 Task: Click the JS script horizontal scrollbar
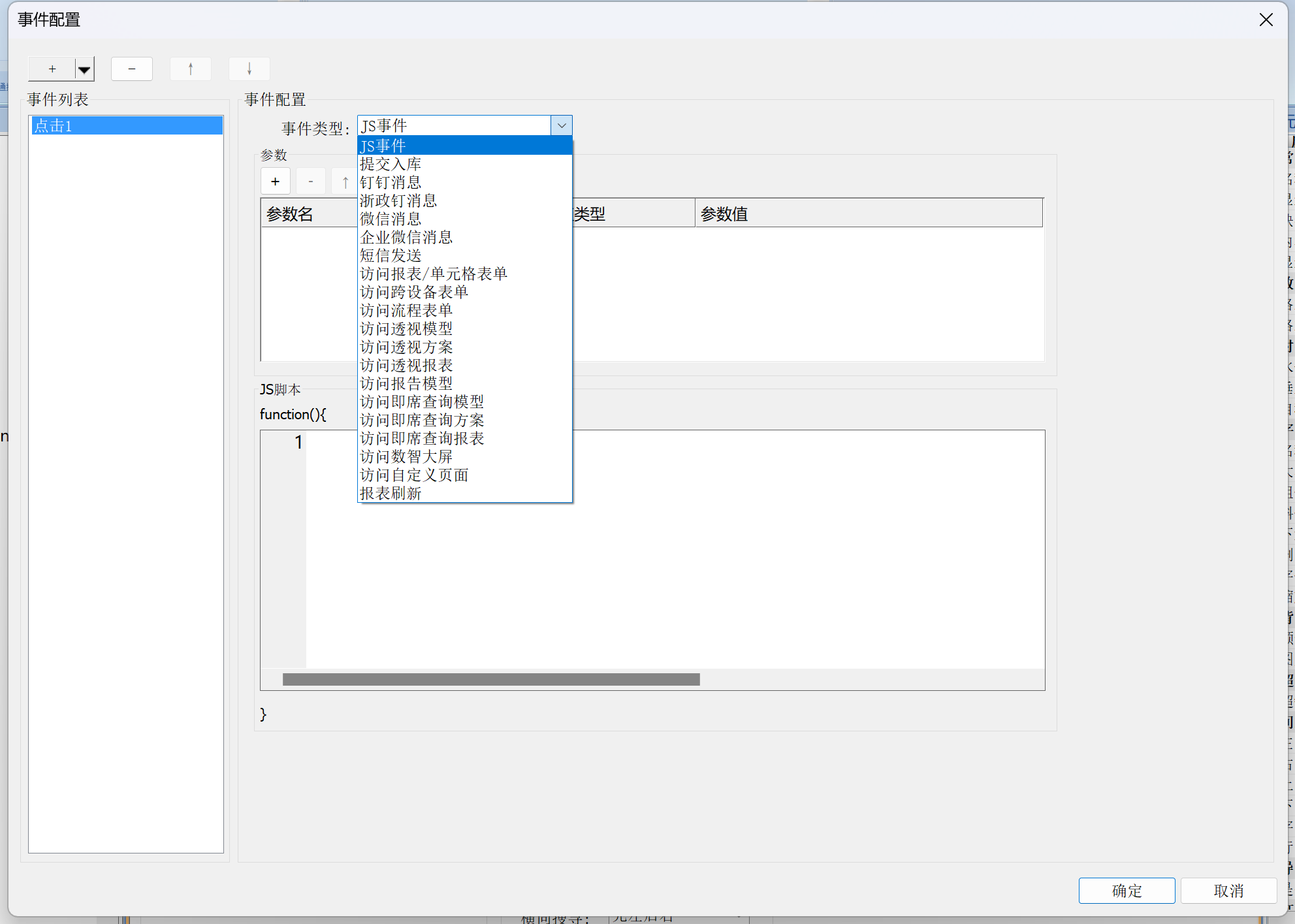coord(491,680)
